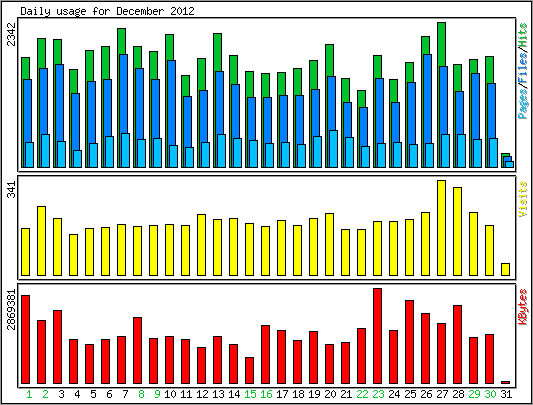
Task: Click day '2' on the x-axis
Action: tap(45, 394)
